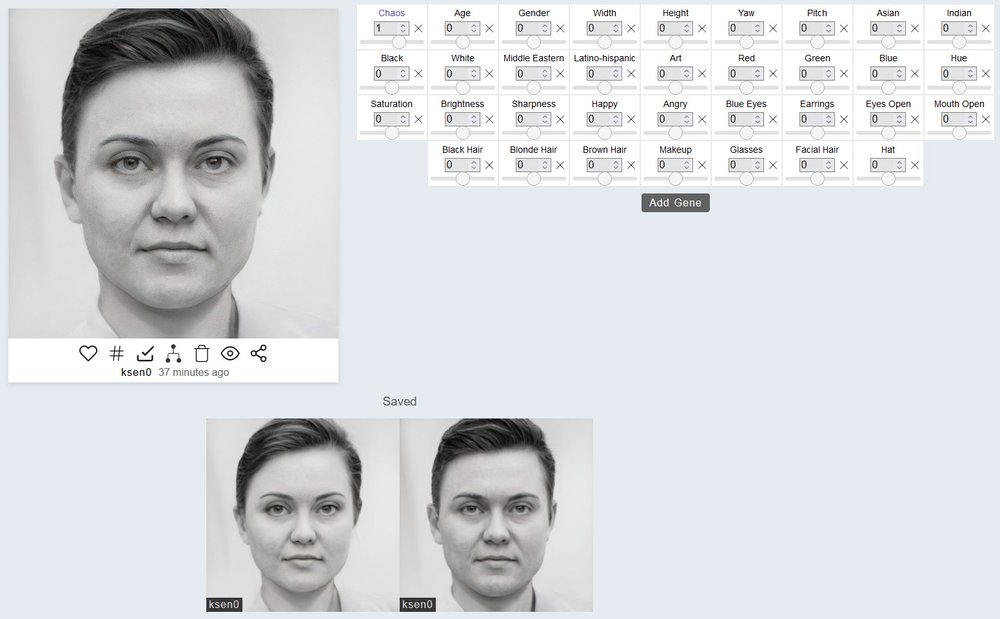Image resolution: width=1000 pixels, height=619 pixels.
Task: Adjust the Latino-hispanic slider
Action: pyautogui.click(x=605, y=88)
